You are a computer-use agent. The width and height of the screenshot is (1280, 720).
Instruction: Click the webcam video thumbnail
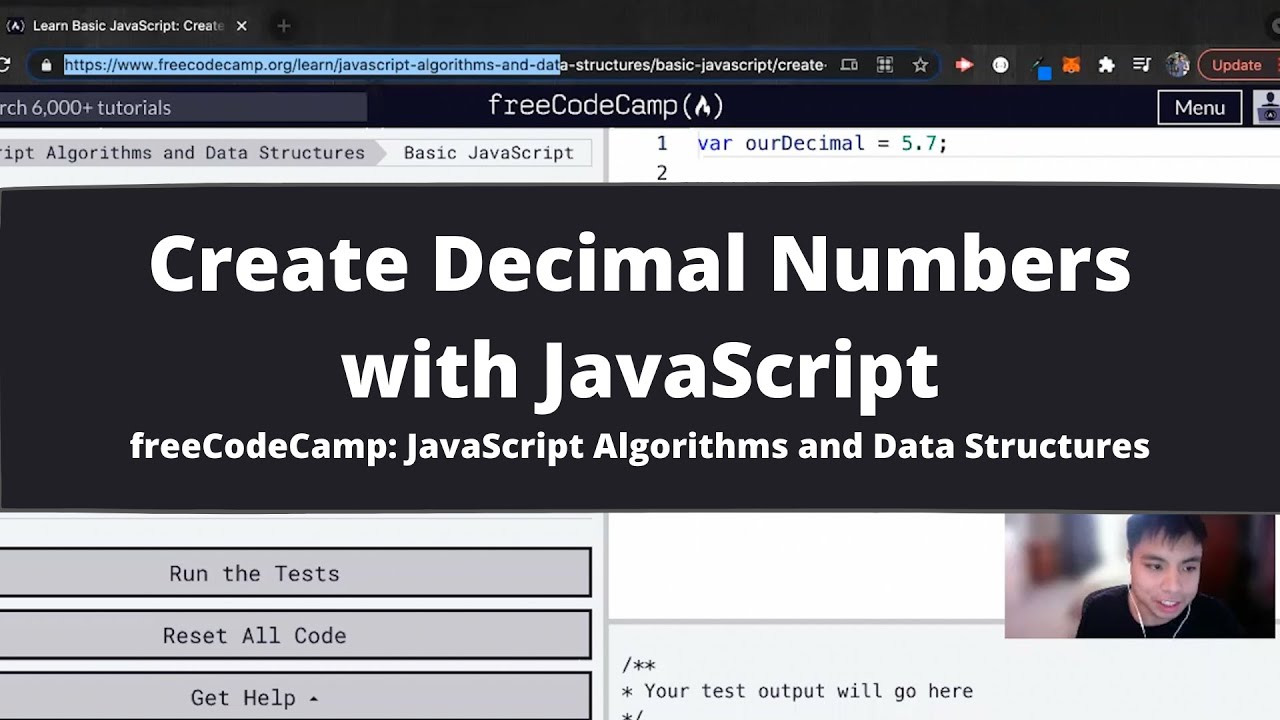pyautogui.click(x=1140, y=576)
